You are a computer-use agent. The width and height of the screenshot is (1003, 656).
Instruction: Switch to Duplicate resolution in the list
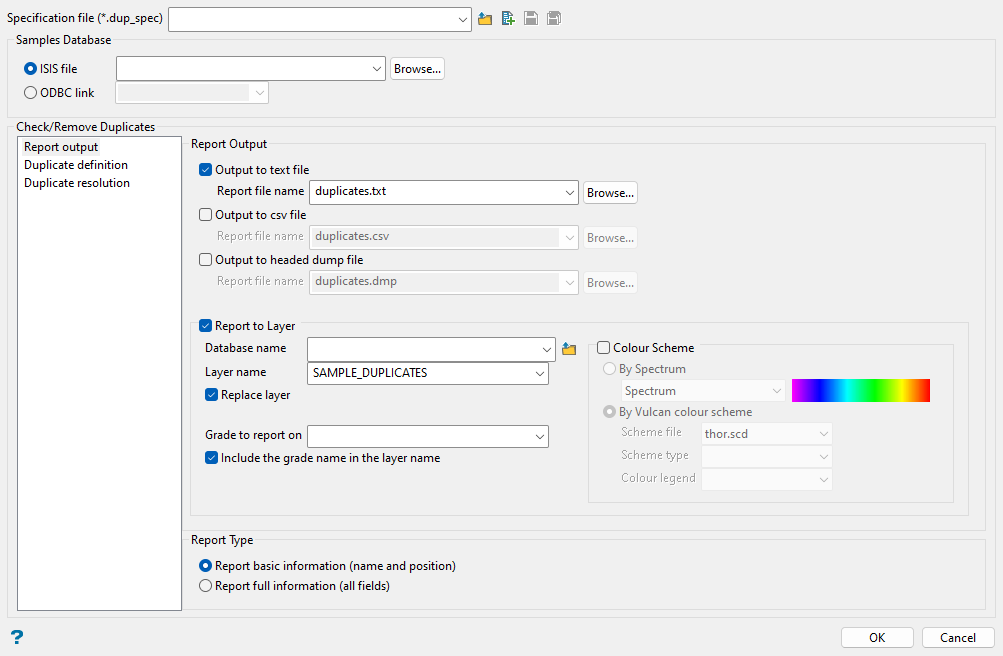(77, 183)
